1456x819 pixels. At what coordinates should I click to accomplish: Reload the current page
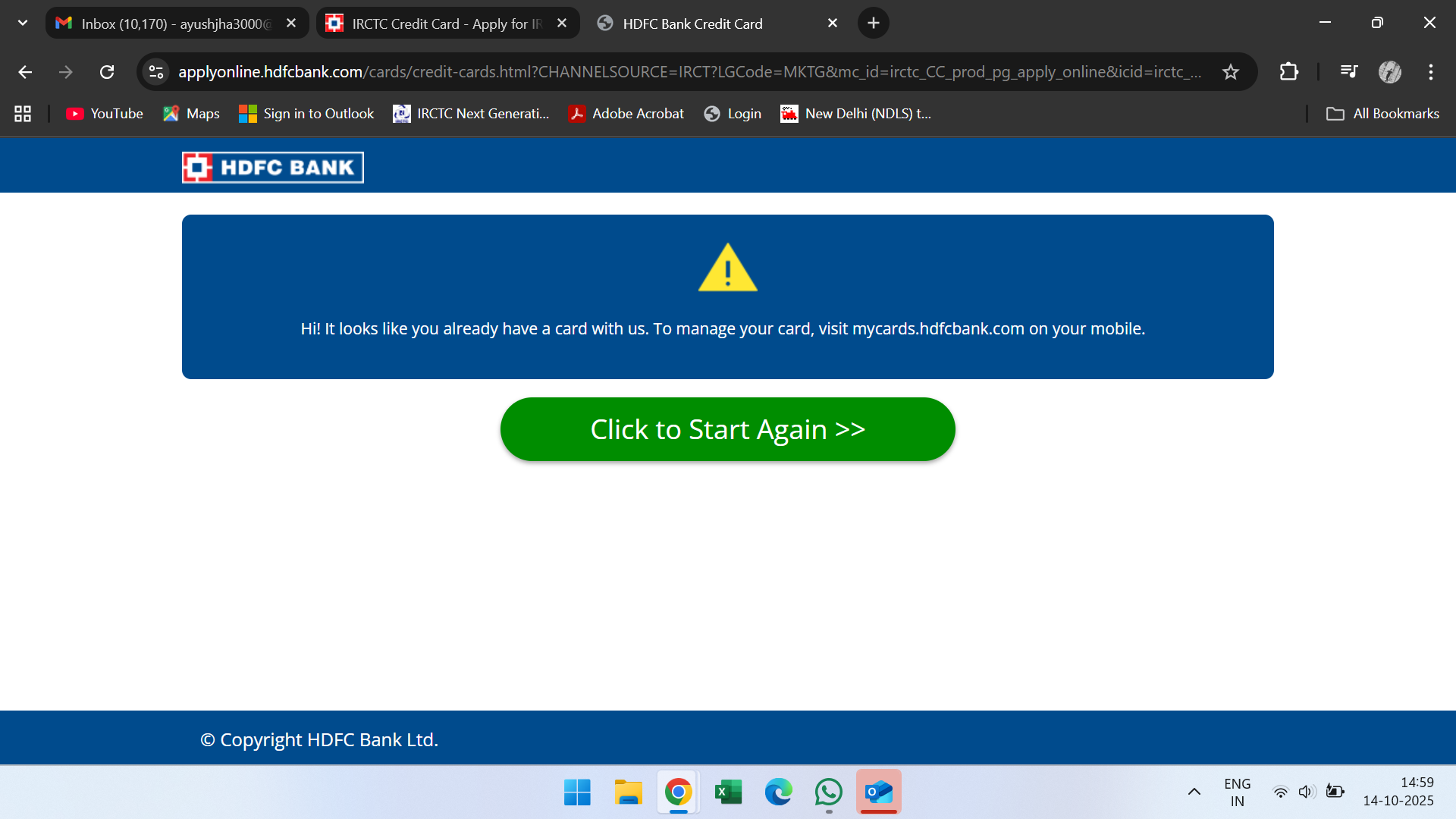pyautogui.click(x=107, y=72)
